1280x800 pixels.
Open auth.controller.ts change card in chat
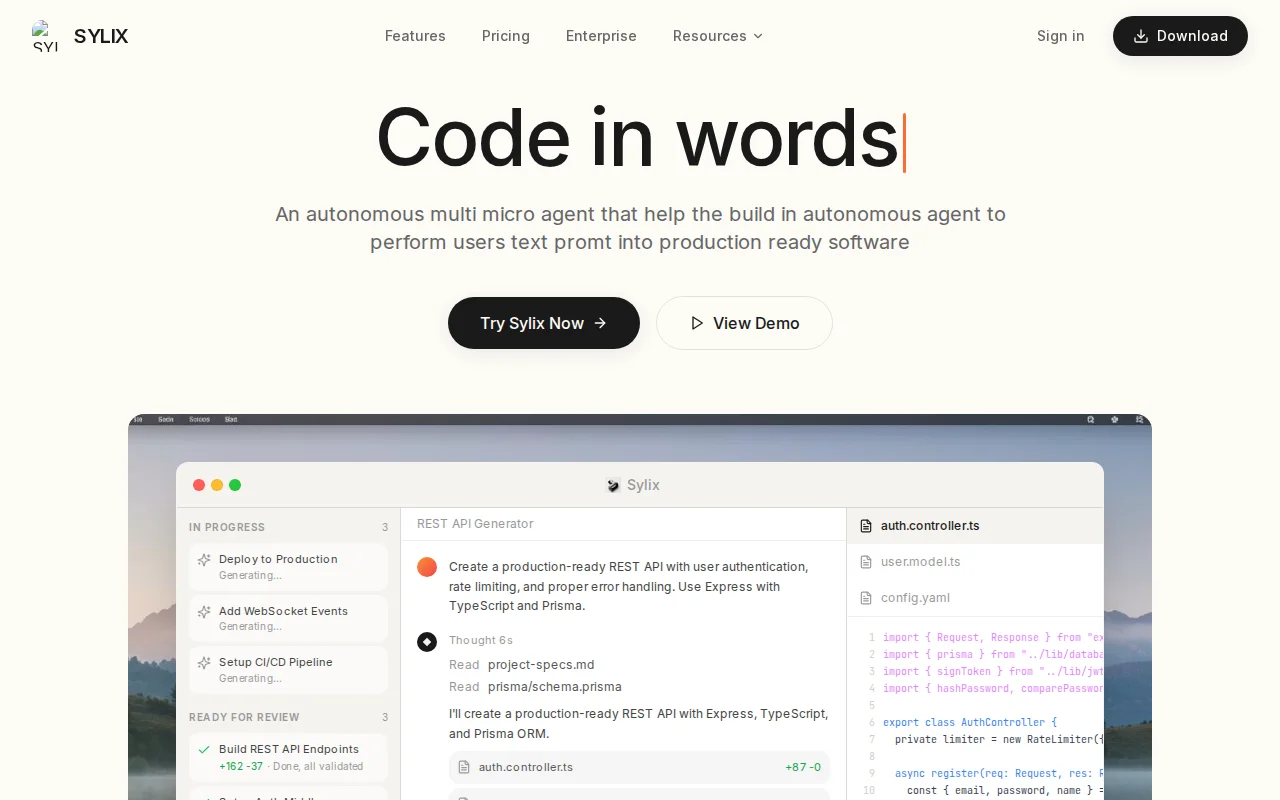point(639,767)
